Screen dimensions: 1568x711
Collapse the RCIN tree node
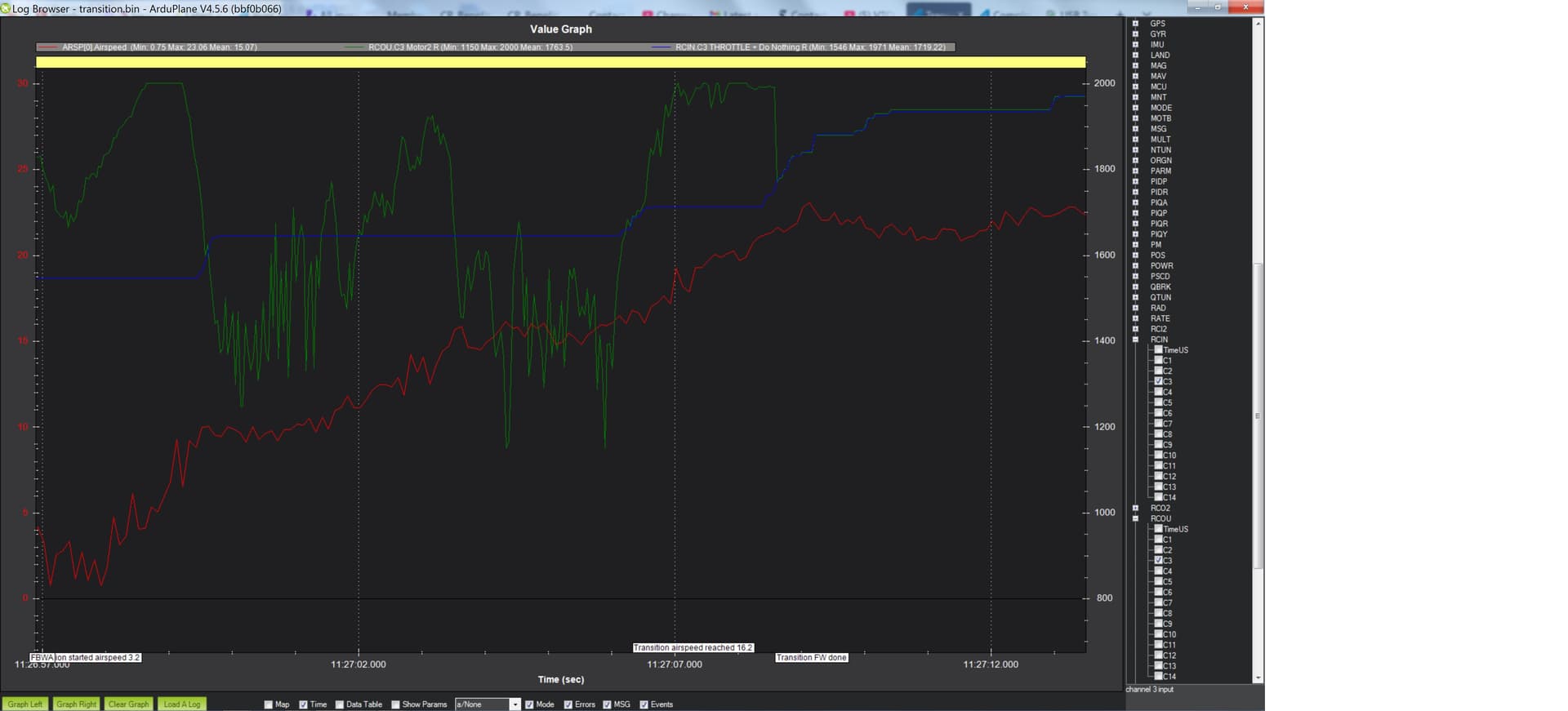[x=1135, y=340]
